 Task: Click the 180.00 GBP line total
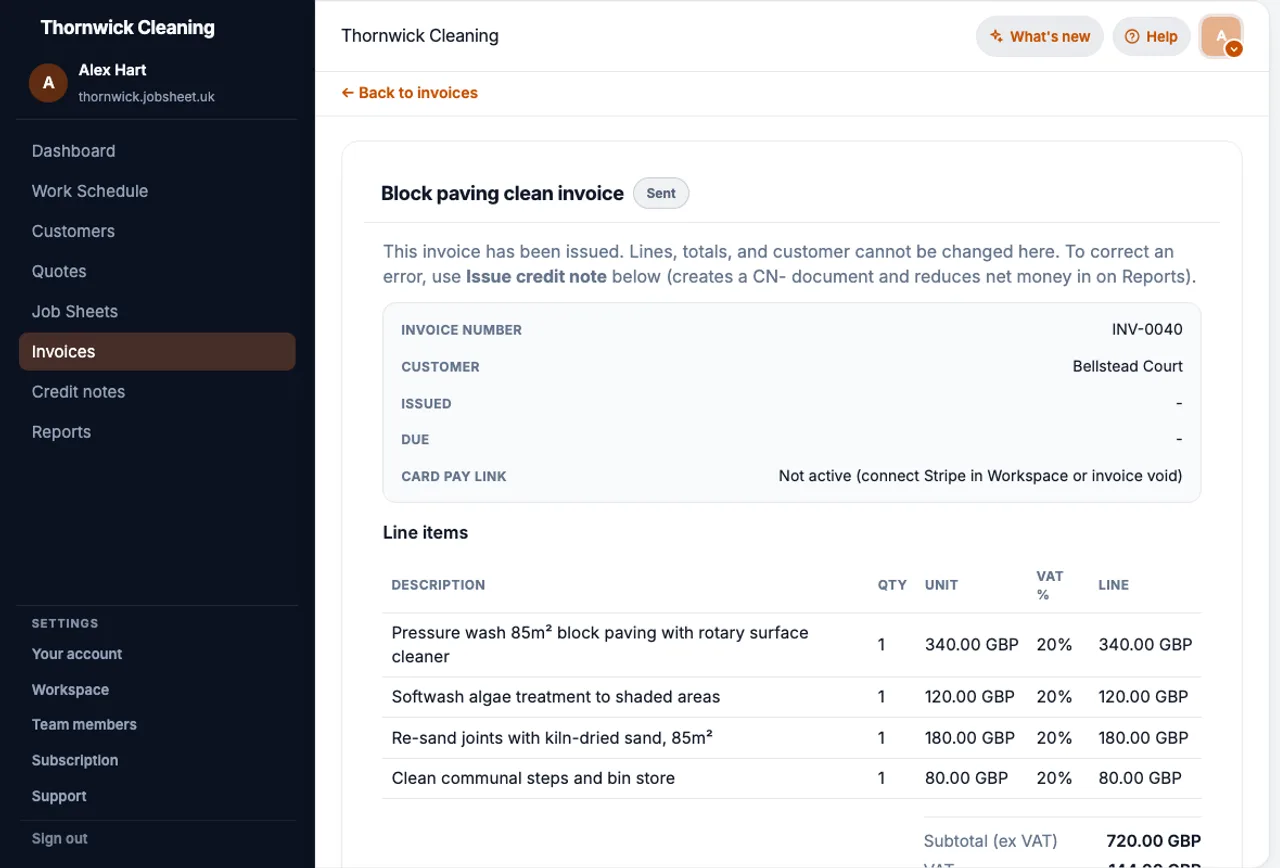click(1144, 738)
